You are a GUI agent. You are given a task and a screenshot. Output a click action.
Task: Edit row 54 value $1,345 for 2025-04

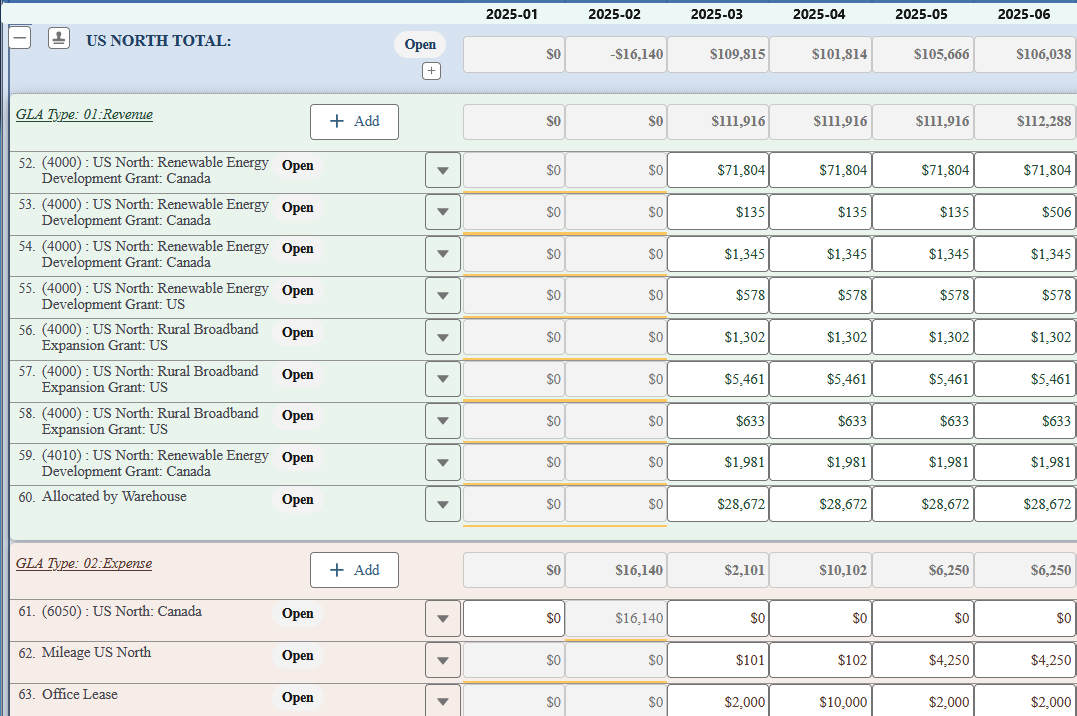[820, 254]
